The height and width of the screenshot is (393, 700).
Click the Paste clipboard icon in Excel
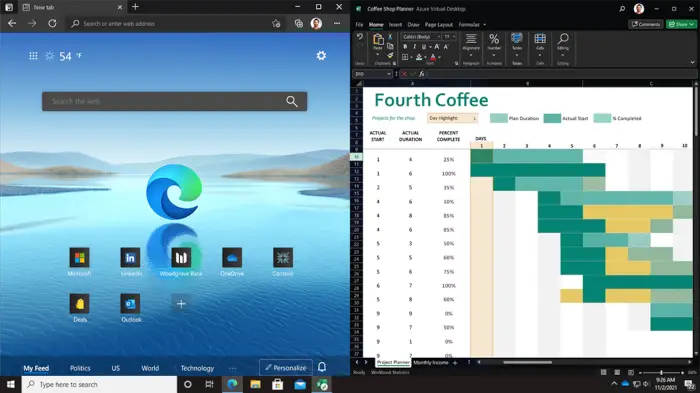coord(378,41)
